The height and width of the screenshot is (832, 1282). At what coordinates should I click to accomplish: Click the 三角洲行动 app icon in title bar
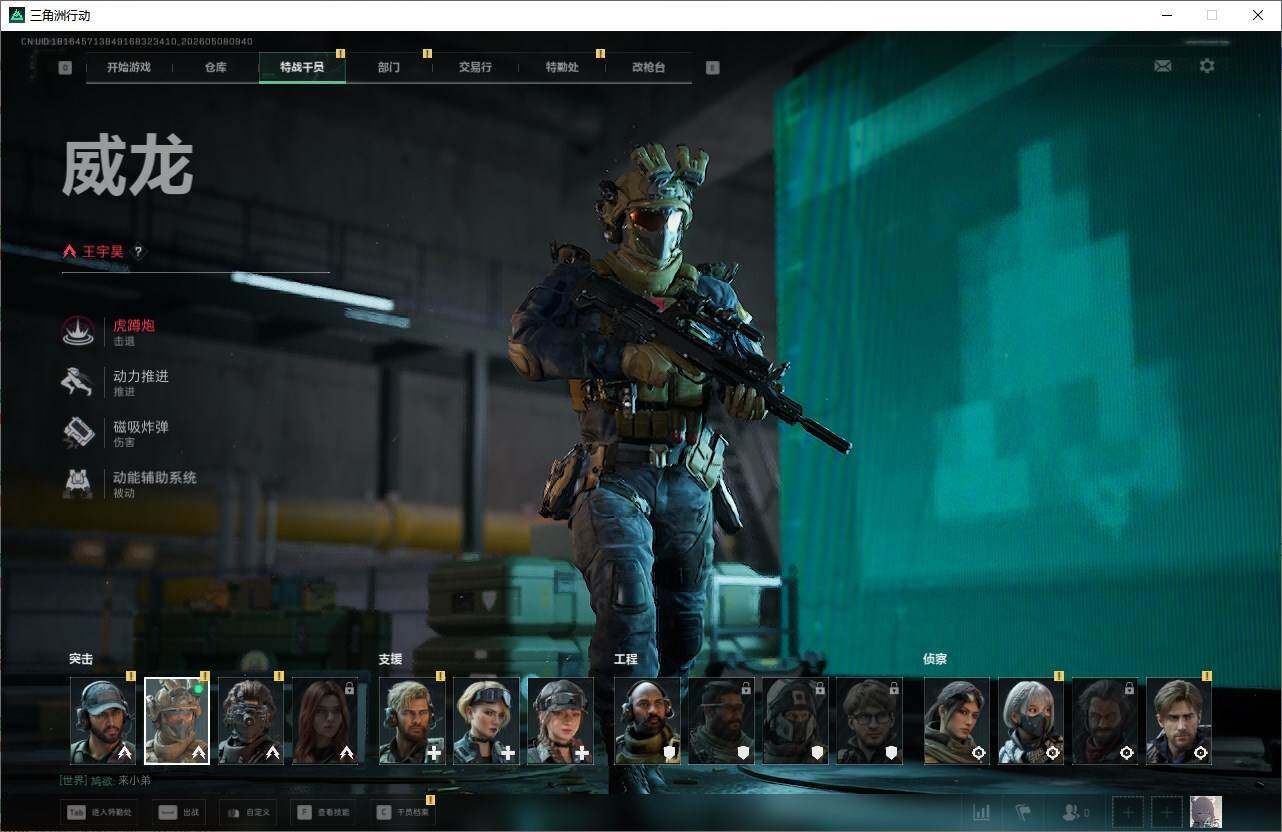pyautogui.click(x=16, y=15)
